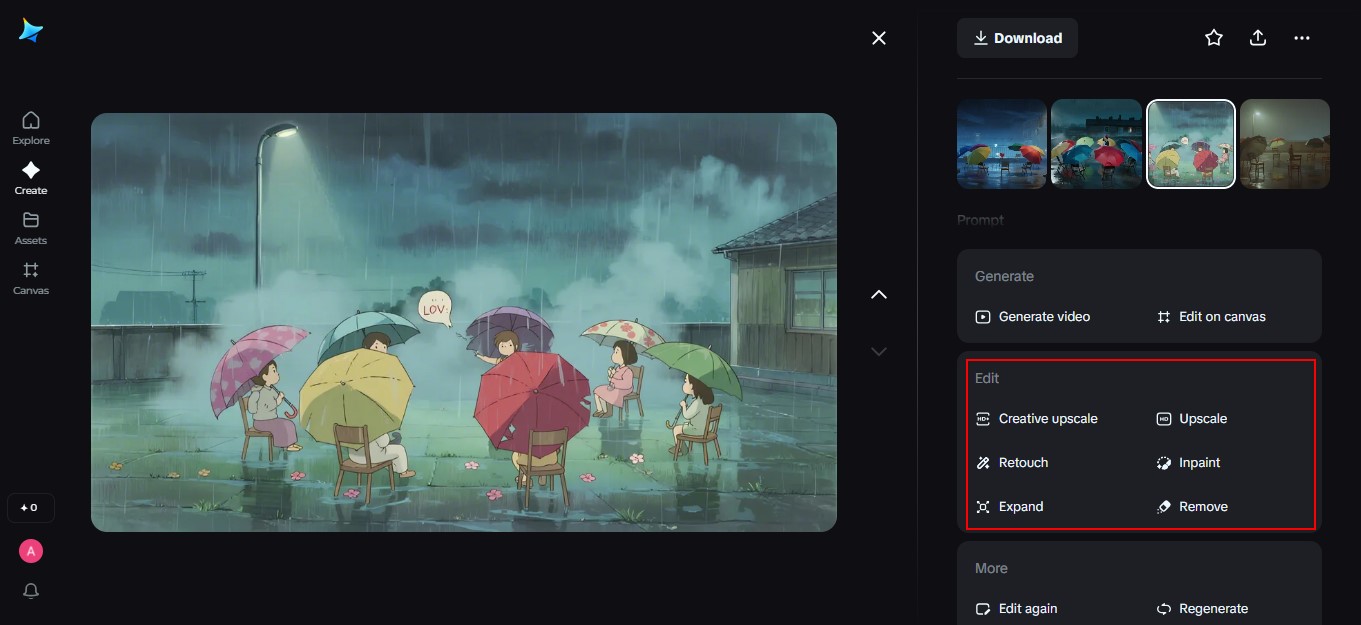Click the app logo in top corner
The height and width of the screenshot is (625, 1361).
click(31, 31)
